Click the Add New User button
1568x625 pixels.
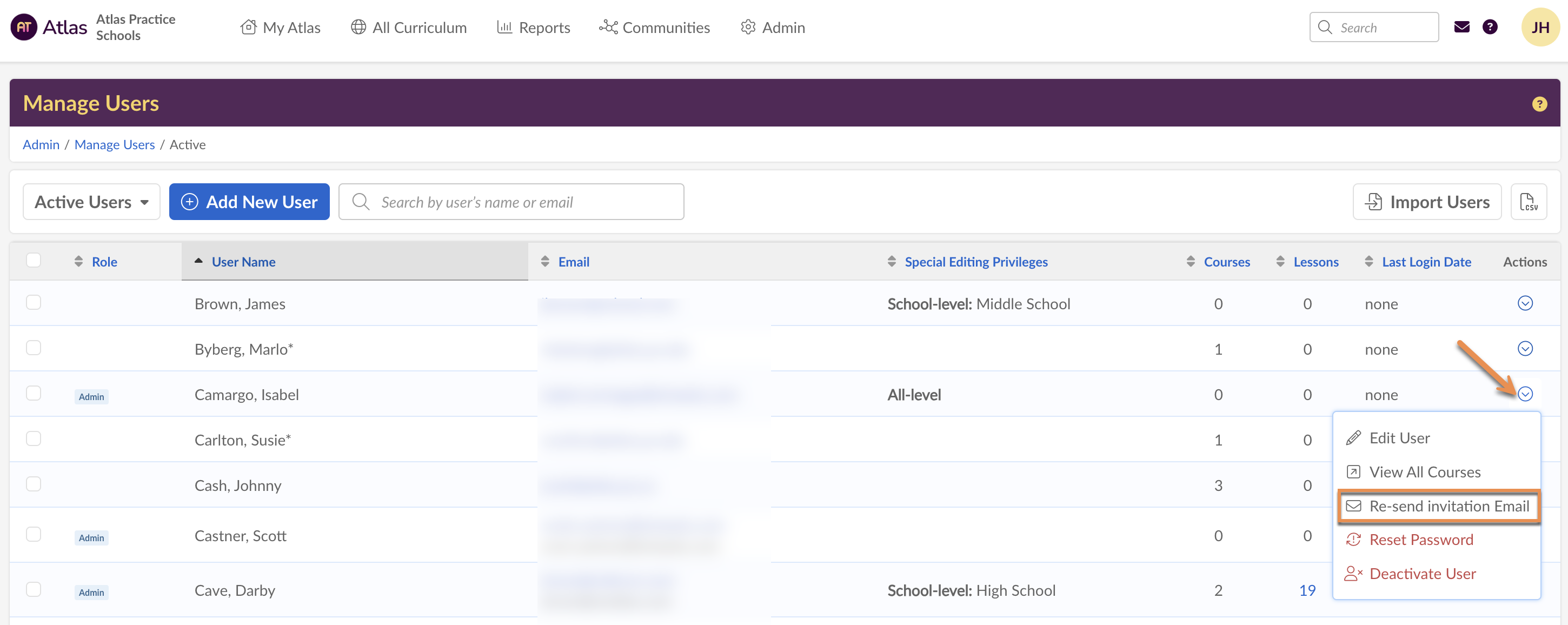pyautogui.click(x=249, y=202)
